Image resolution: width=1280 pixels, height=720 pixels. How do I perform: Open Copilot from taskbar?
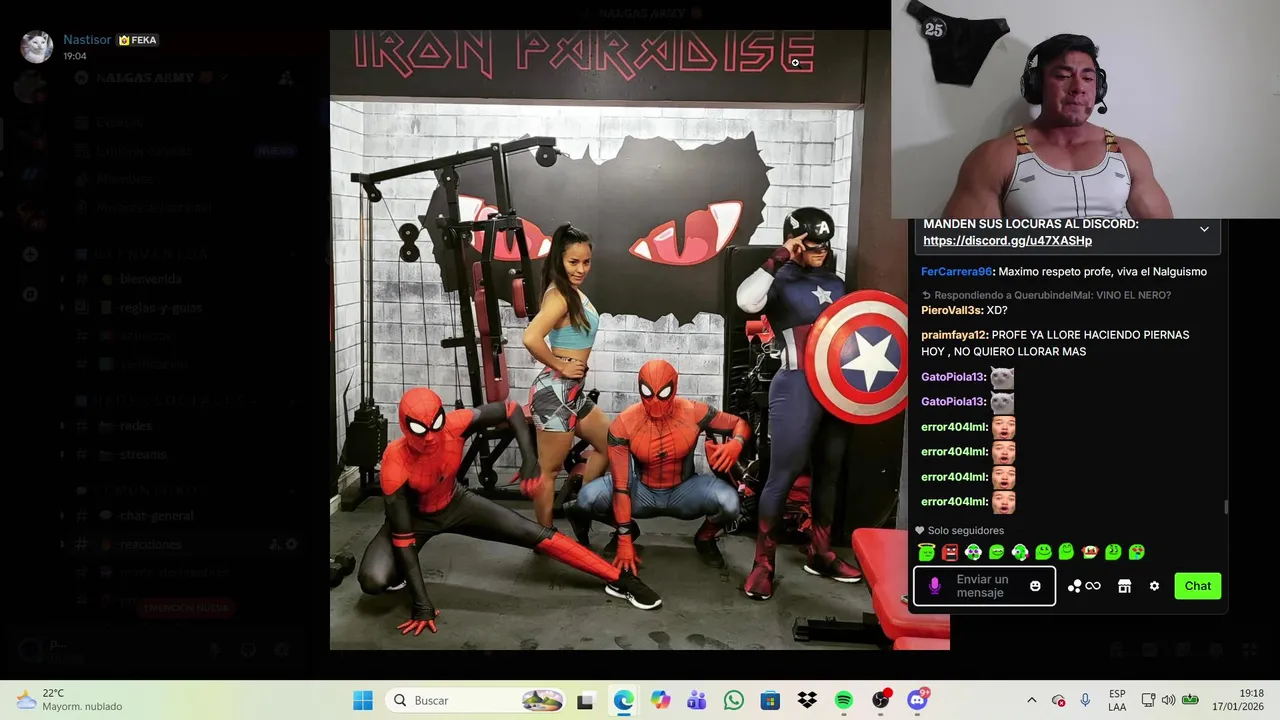pos(660,700)
